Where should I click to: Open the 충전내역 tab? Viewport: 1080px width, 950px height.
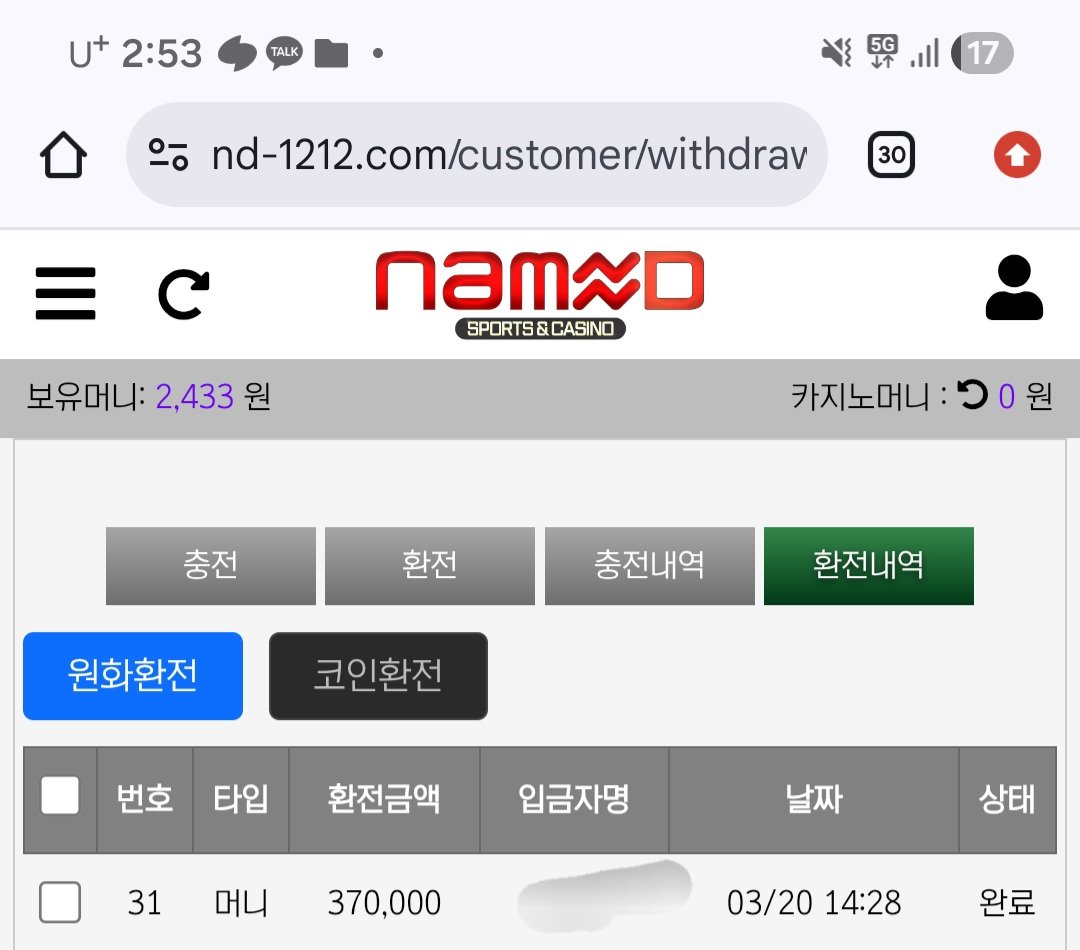pyautogui.click(x=650, y=566)
